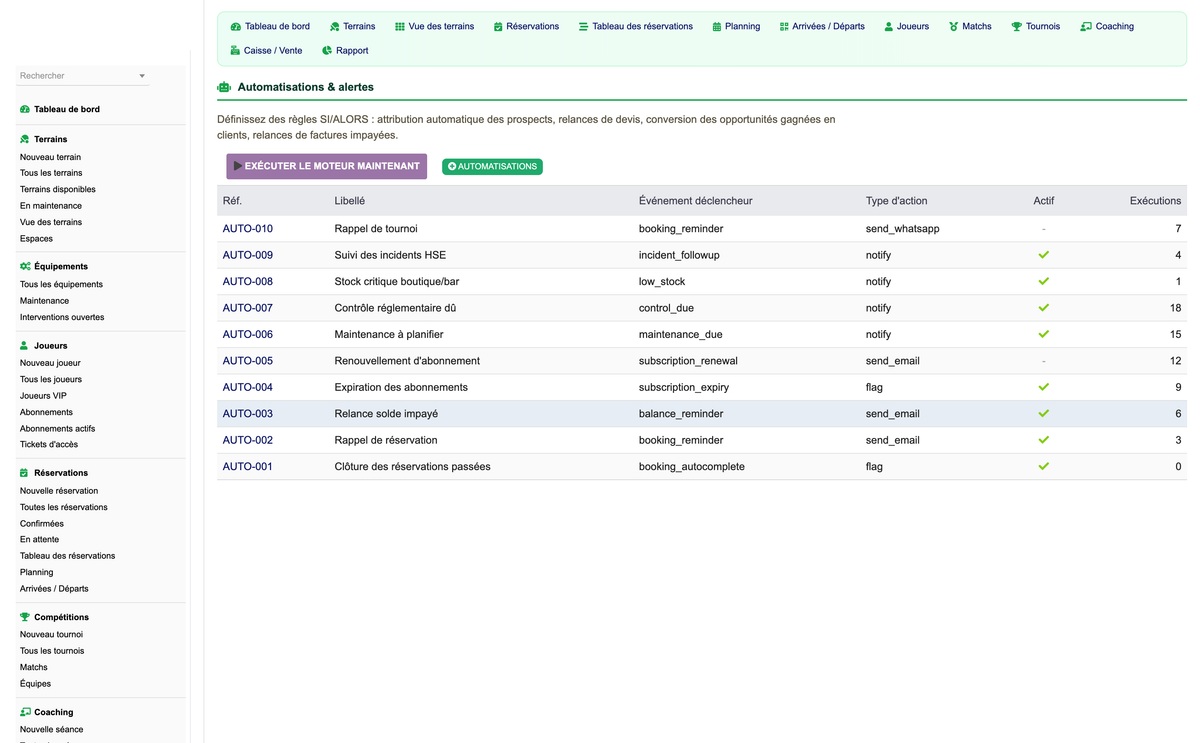Click the Matchs medal icon
Image resolution: width=1200 pixels, height=743 pixels.
point(954,27)
